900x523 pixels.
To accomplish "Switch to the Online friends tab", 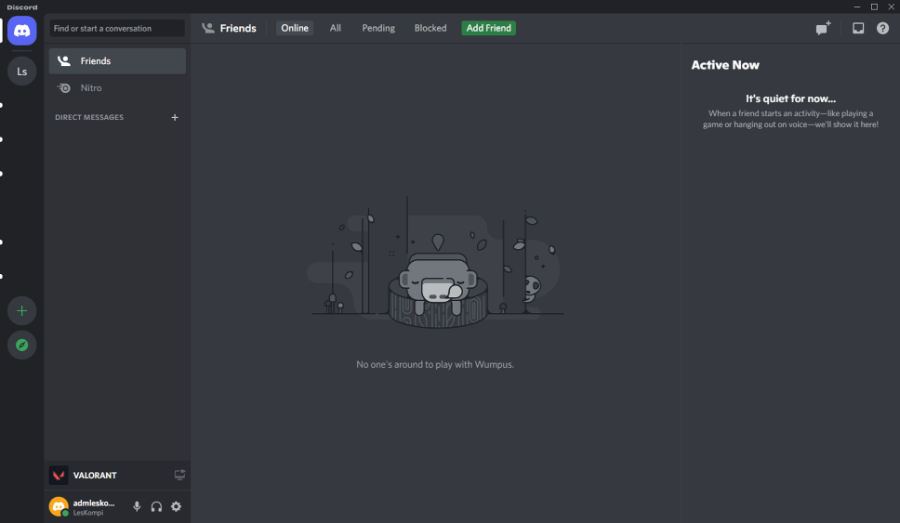I will [294, 28].
